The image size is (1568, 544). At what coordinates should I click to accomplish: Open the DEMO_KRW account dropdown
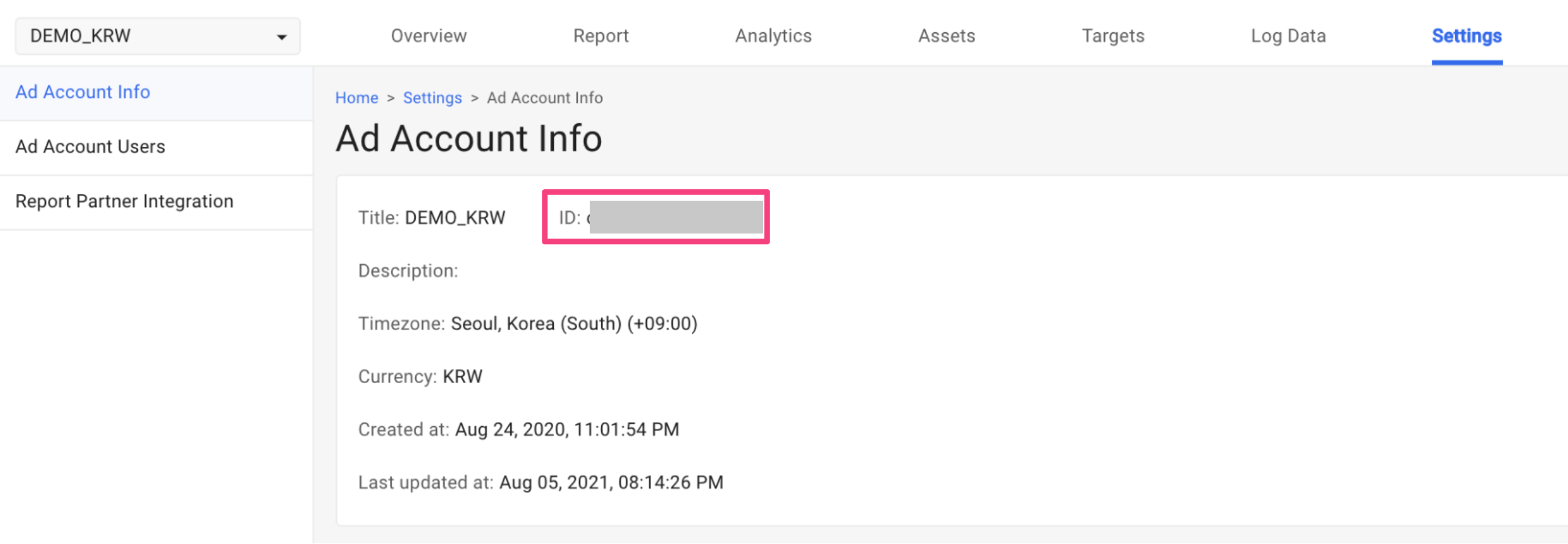158,36
